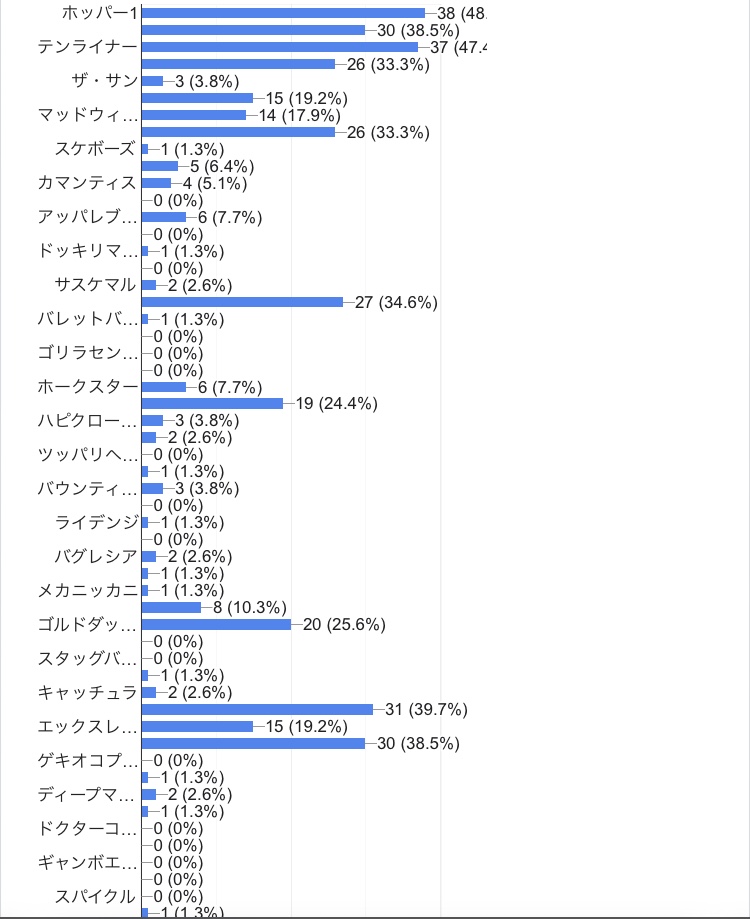Click the マッドウィ… bar showing 14 (17.9%)
This screenshot has width=750, height=919.
(x=194, y=115)
